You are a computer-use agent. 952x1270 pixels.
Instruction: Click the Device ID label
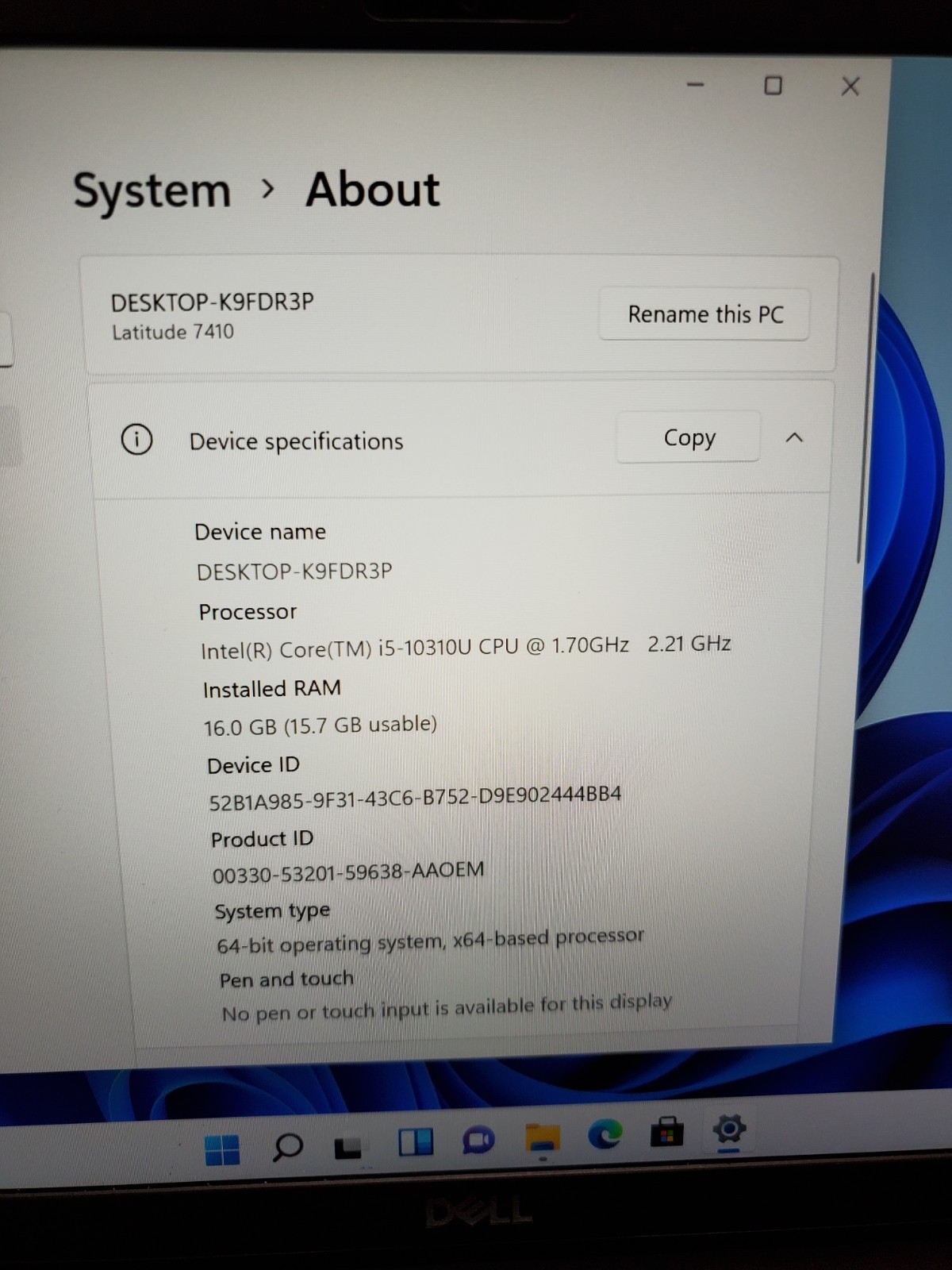[x=253, y=765]
